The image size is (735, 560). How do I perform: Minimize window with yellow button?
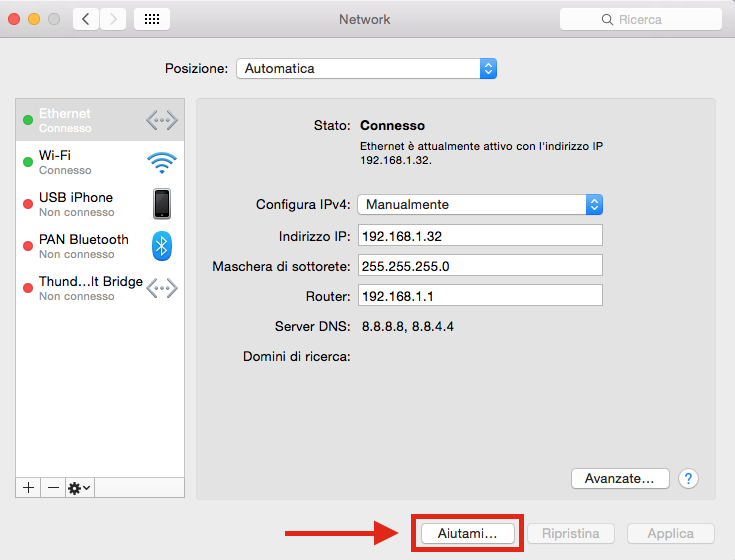tap(34, 19)
